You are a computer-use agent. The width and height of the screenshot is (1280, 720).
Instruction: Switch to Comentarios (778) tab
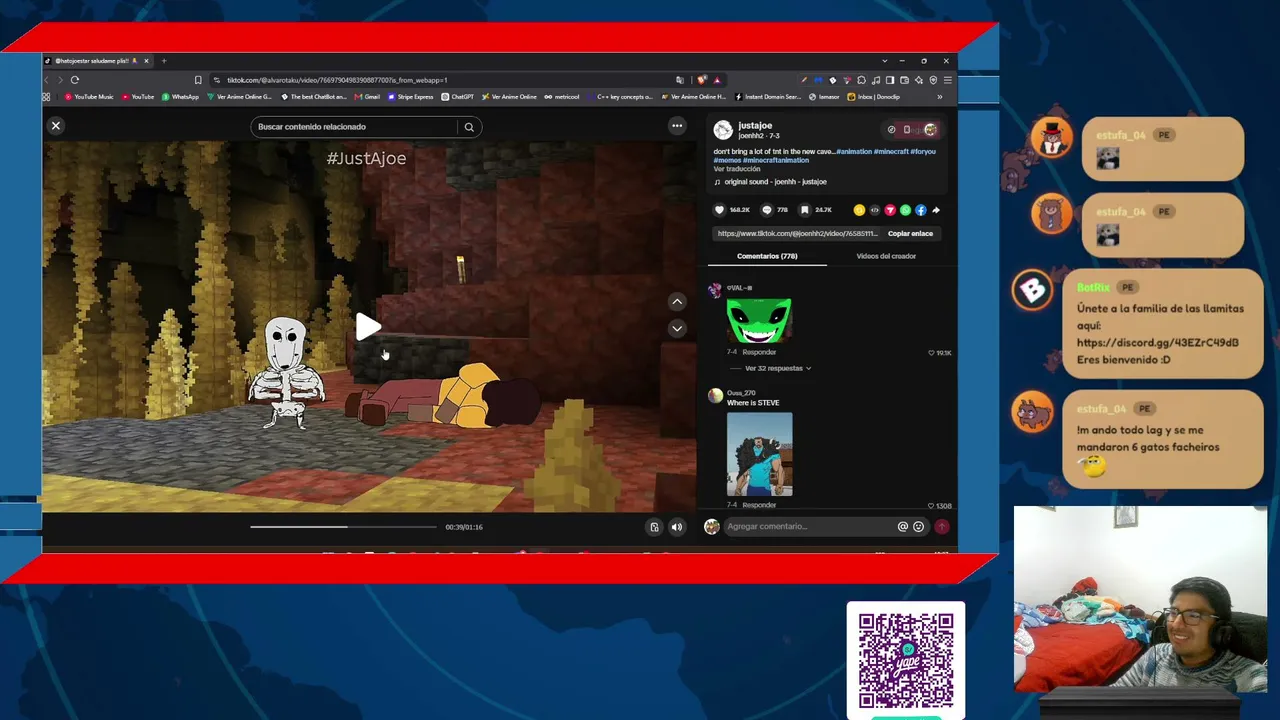[x=767, y=256]
